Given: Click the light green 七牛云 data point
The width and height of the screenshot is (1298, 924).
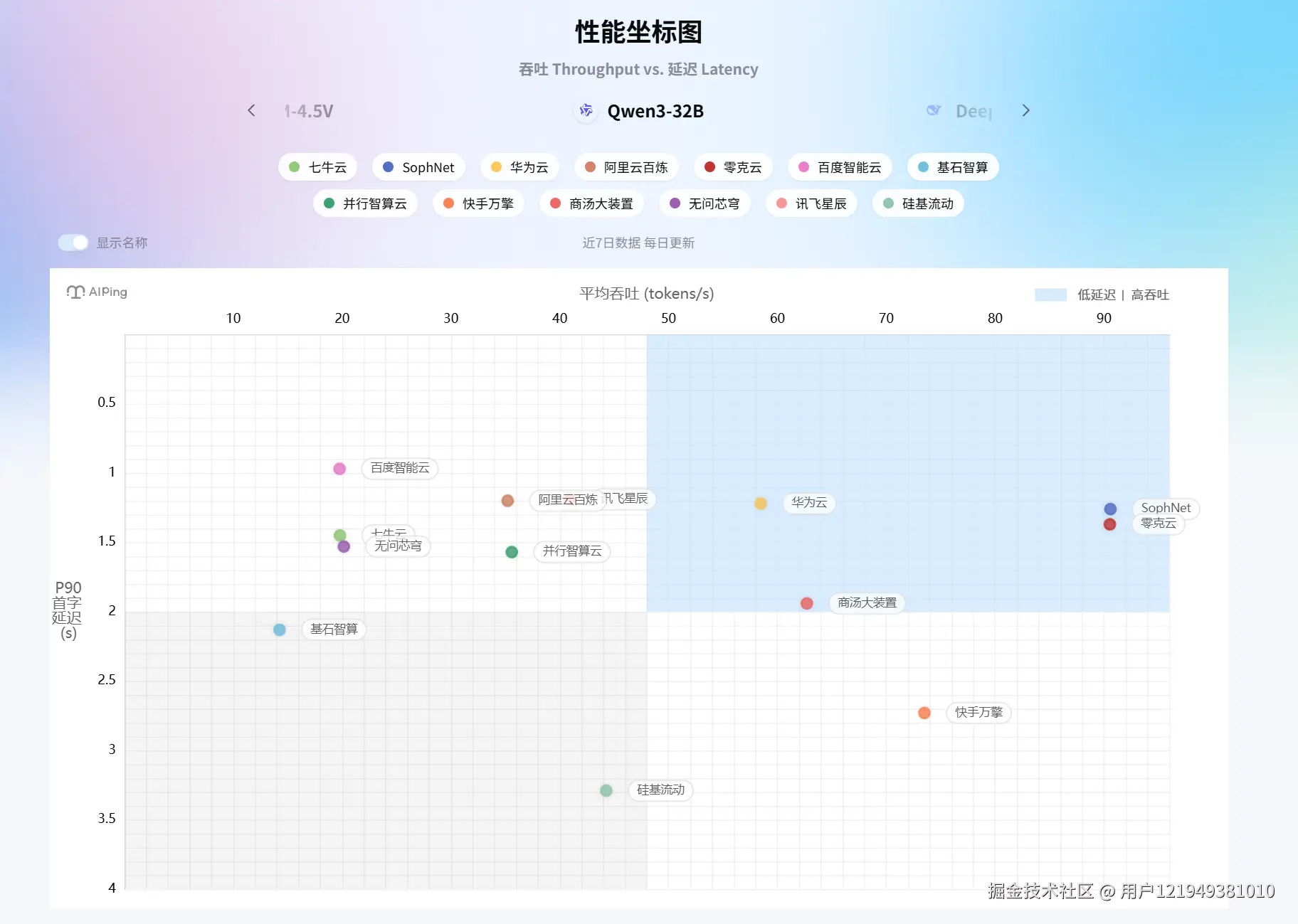Looking at the screenshot, I should coord(340,535).
